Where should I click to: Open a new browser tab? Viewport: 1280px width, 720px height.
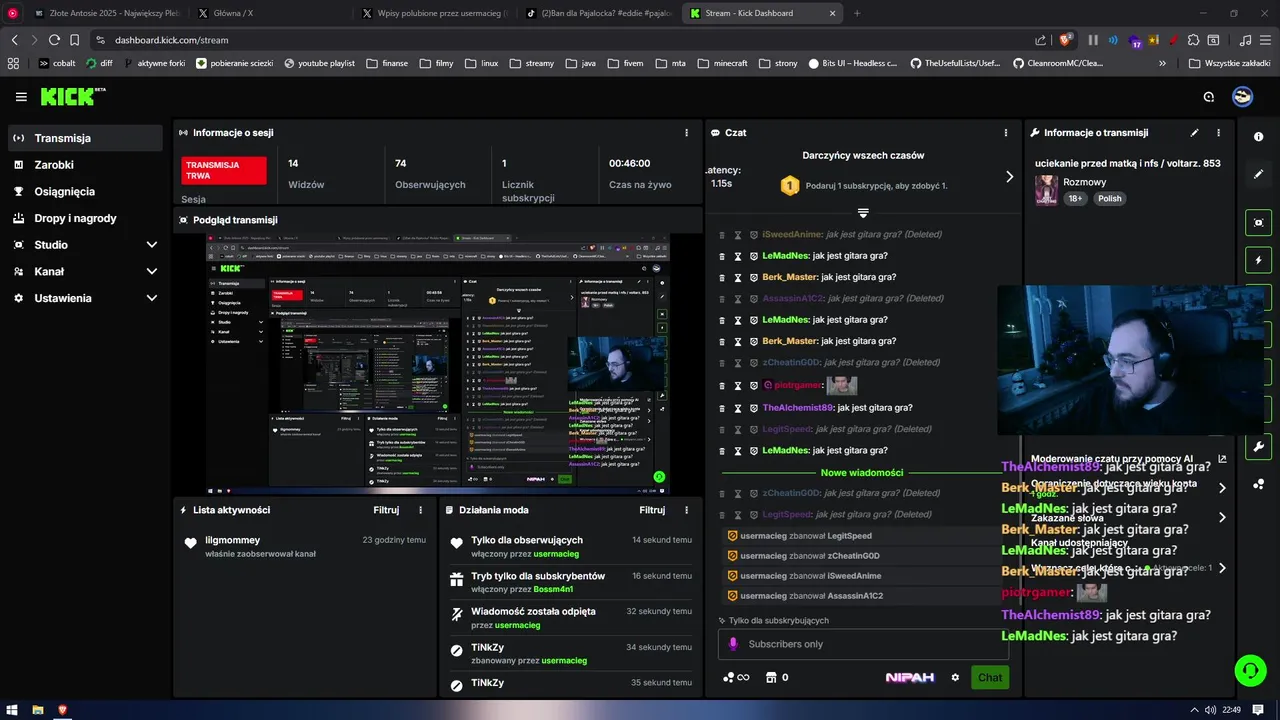[x=857, y=13]
